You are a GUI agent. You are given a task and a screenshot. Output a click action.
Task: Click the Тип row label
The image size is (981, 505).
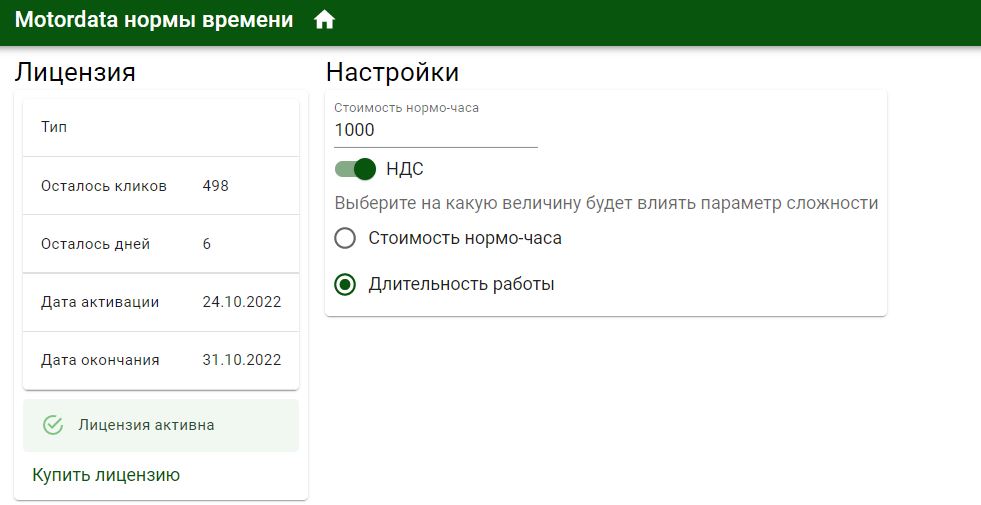pos(54,128)
